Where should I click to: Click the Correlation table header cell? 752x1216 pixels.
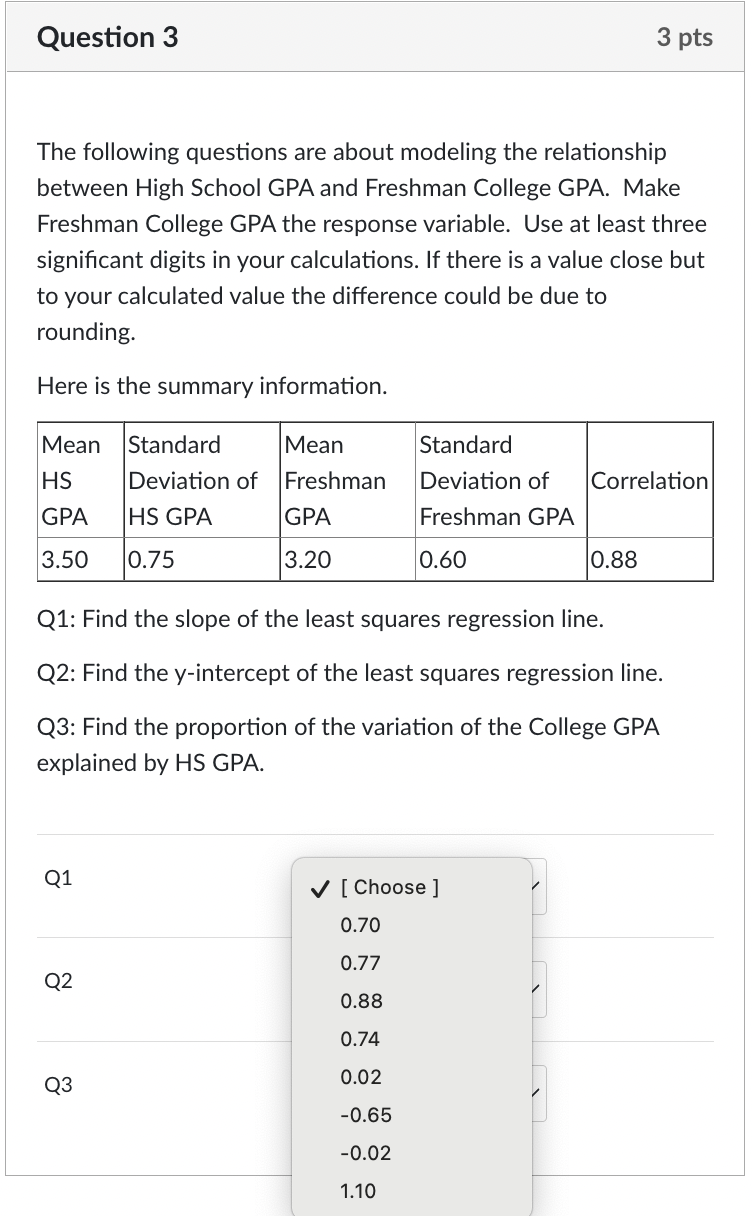649,481
